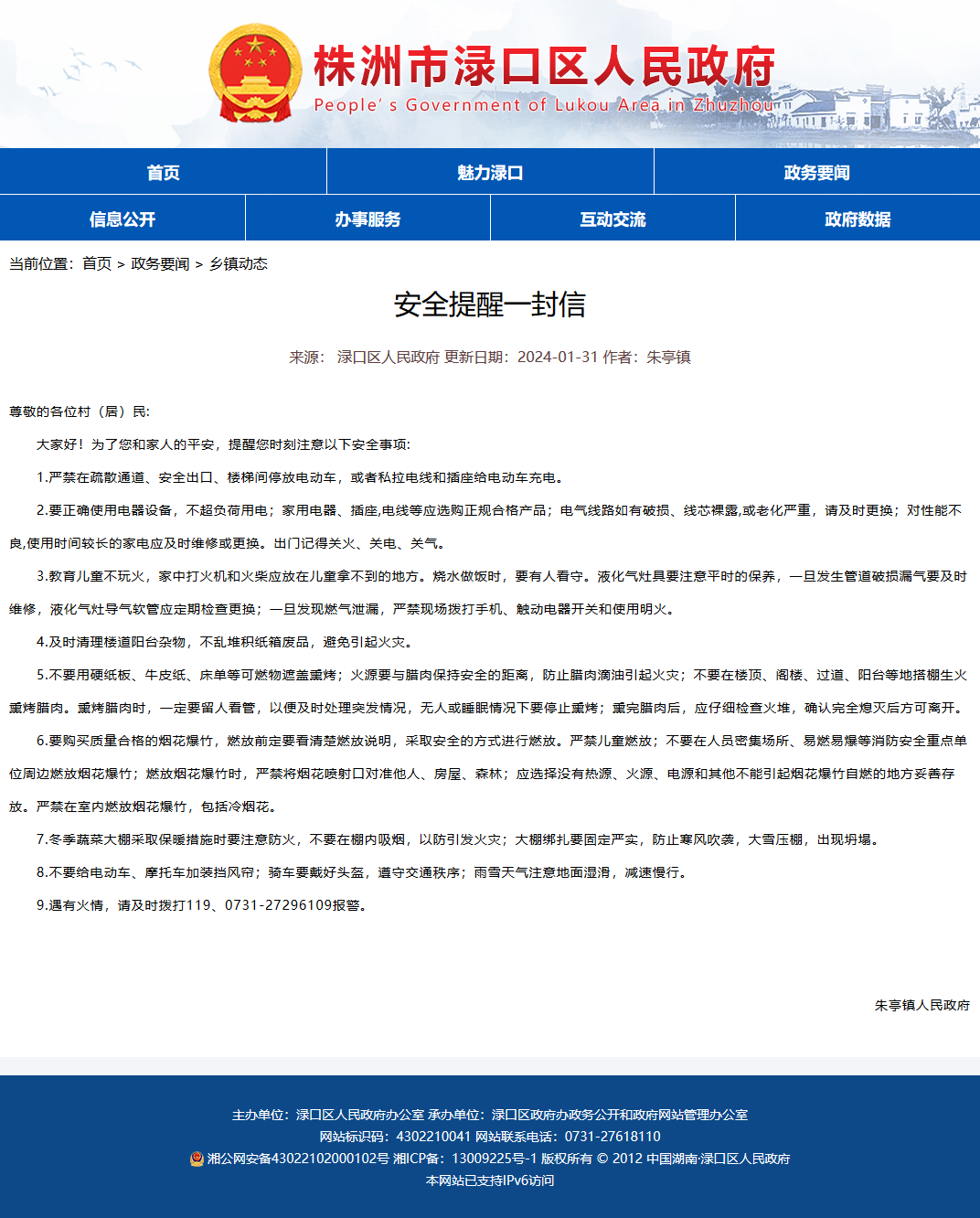Open the 魅力渌口 navigation tab

click(x=490, y=172)
